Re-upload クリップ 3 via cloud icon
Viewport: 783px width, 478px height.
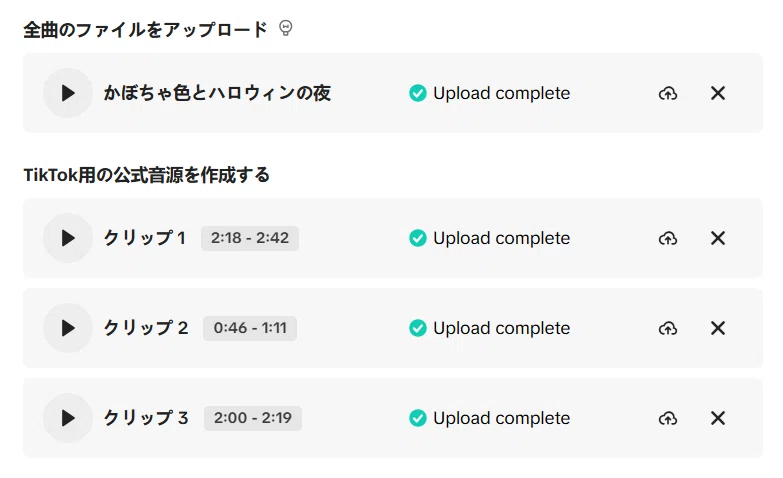tap(668, 418)
